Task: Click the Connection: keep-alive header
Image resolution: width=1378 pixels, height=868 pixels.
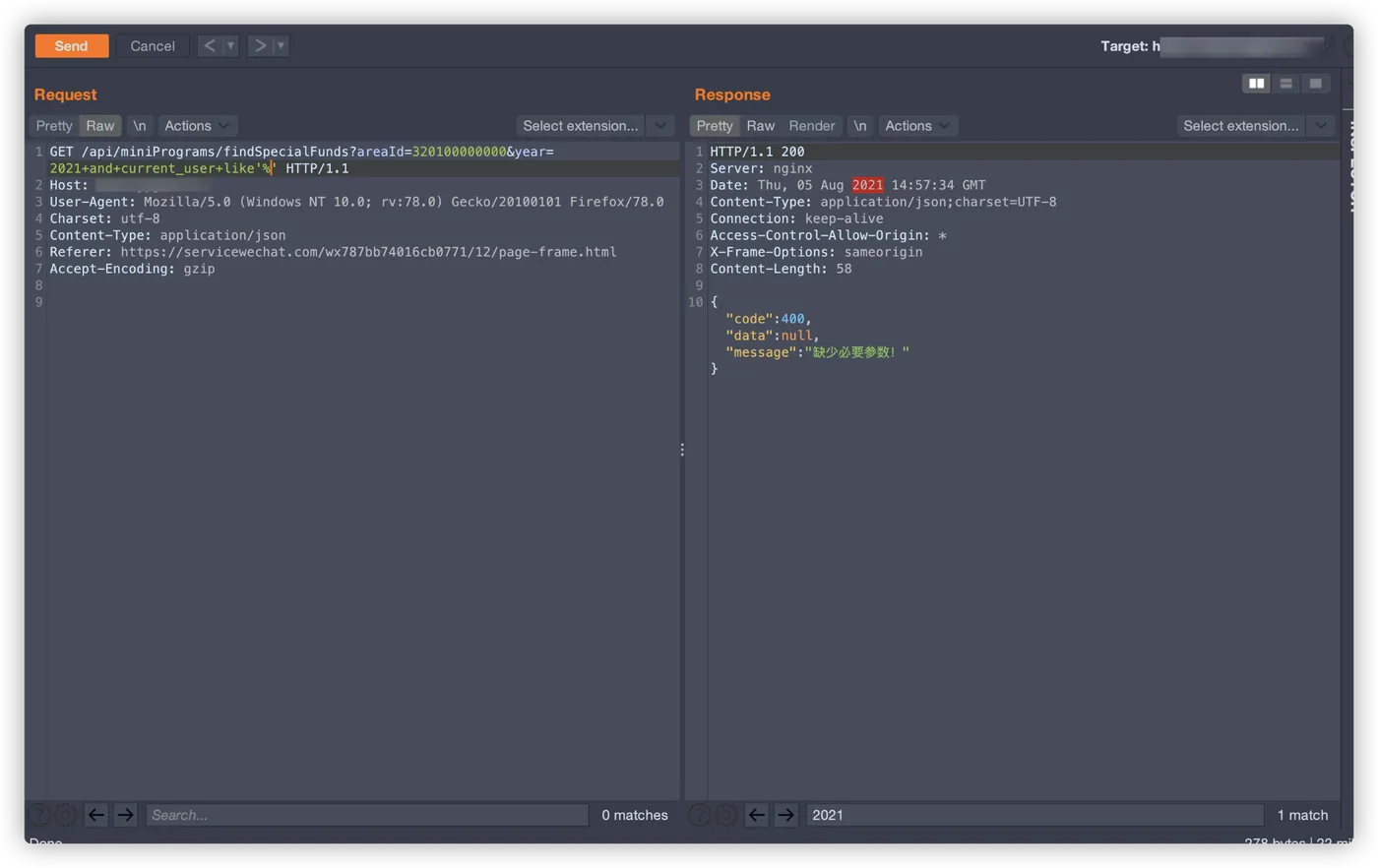Action: click(796, 218)
